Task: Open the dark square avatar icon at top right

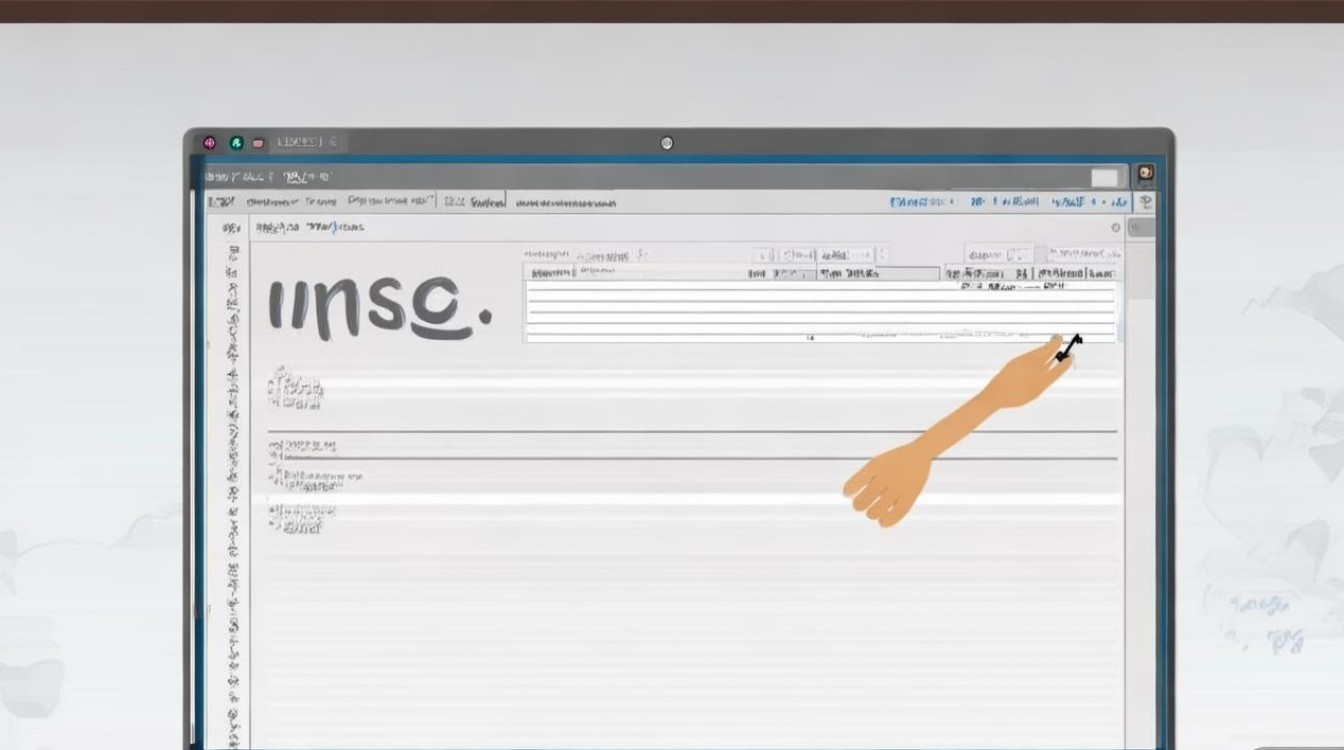Action: (1145, 173)
